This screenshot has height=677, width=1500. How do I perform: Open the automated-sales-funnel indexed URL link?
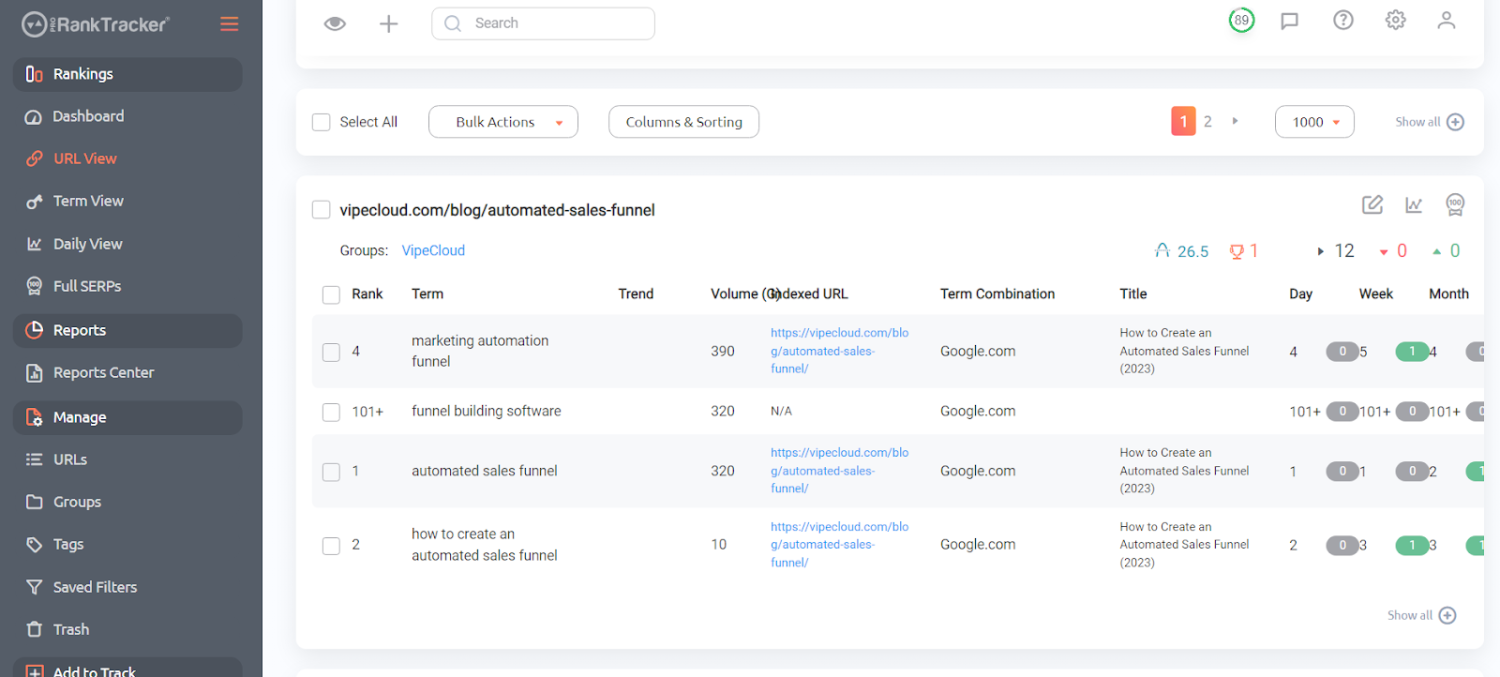point(839,350)
